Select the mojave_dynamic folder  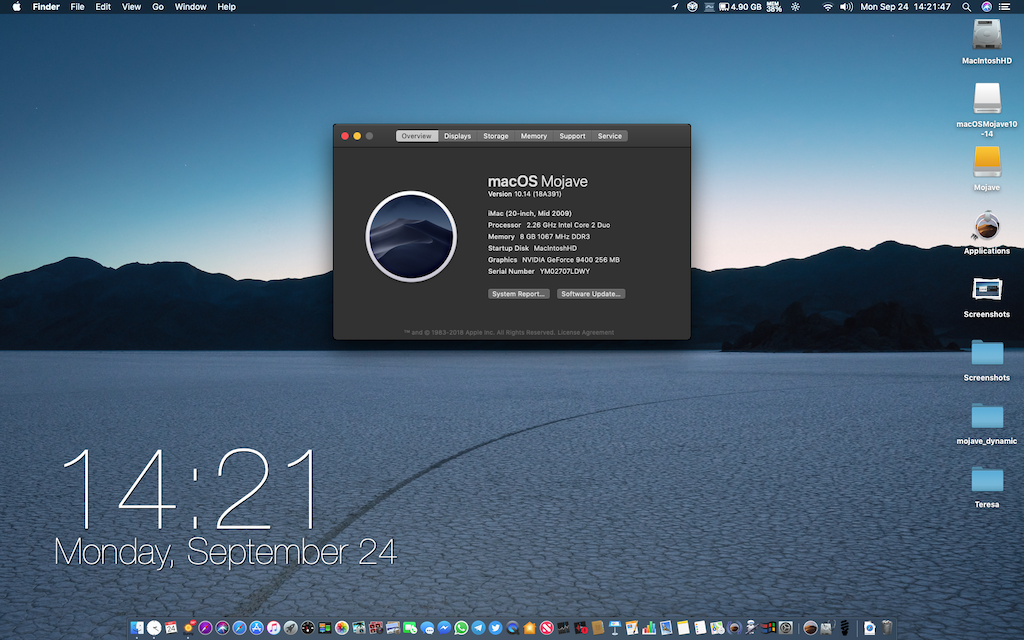pyautogui.click(x=987, y=416)
